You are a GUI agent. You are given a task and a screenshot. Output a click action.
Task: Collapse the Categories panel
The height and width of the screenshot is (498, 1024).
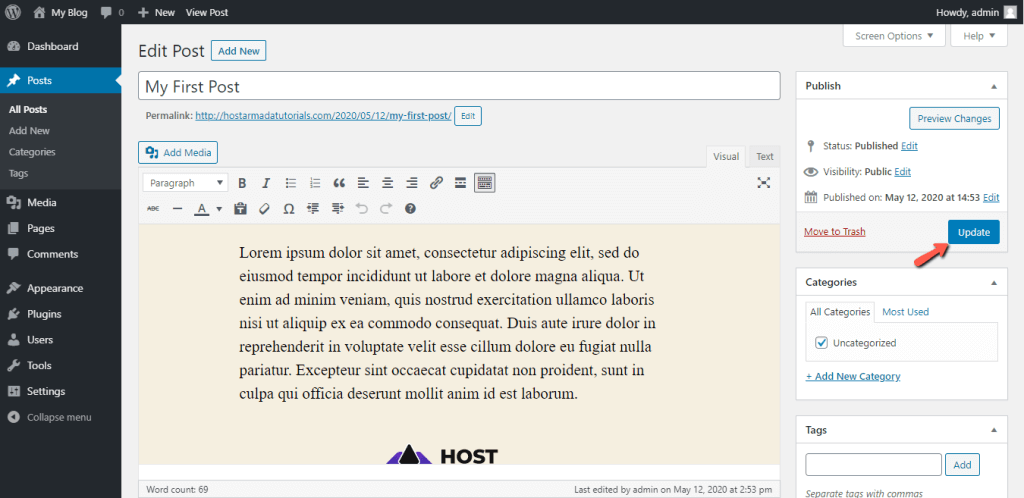[994, 283]
